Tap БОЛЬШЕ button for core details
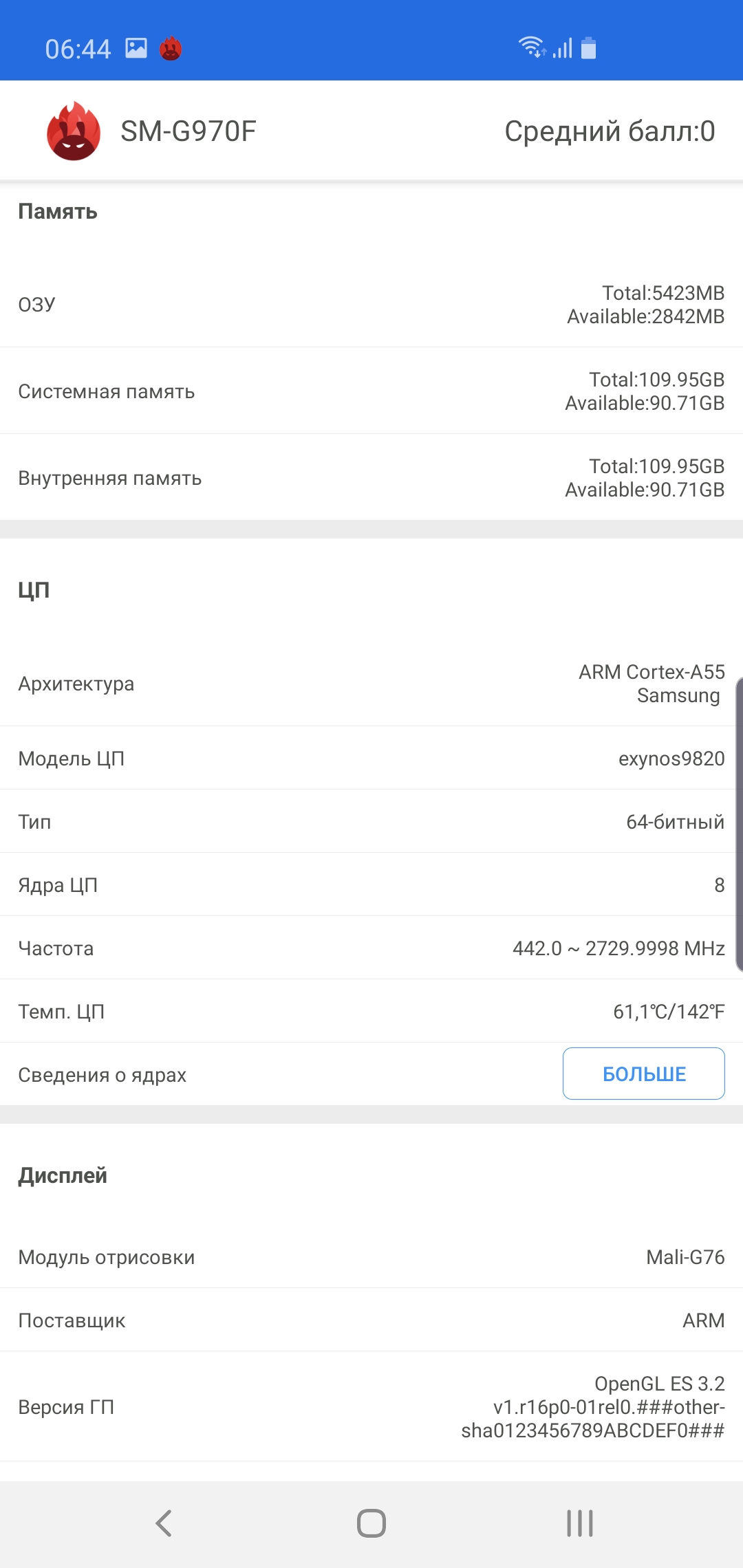This screenshot has height=1568, width=743. [x=643, y=1074]
